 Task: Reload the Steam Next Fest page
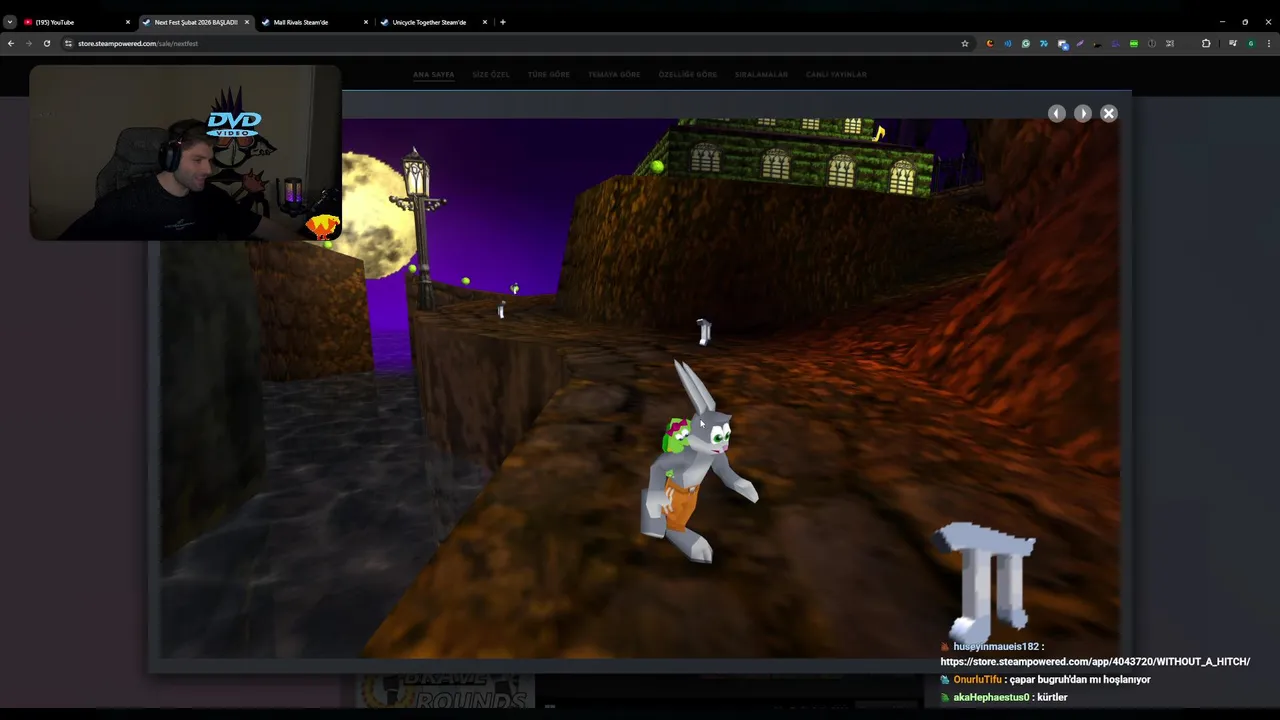tap(46, 43)
